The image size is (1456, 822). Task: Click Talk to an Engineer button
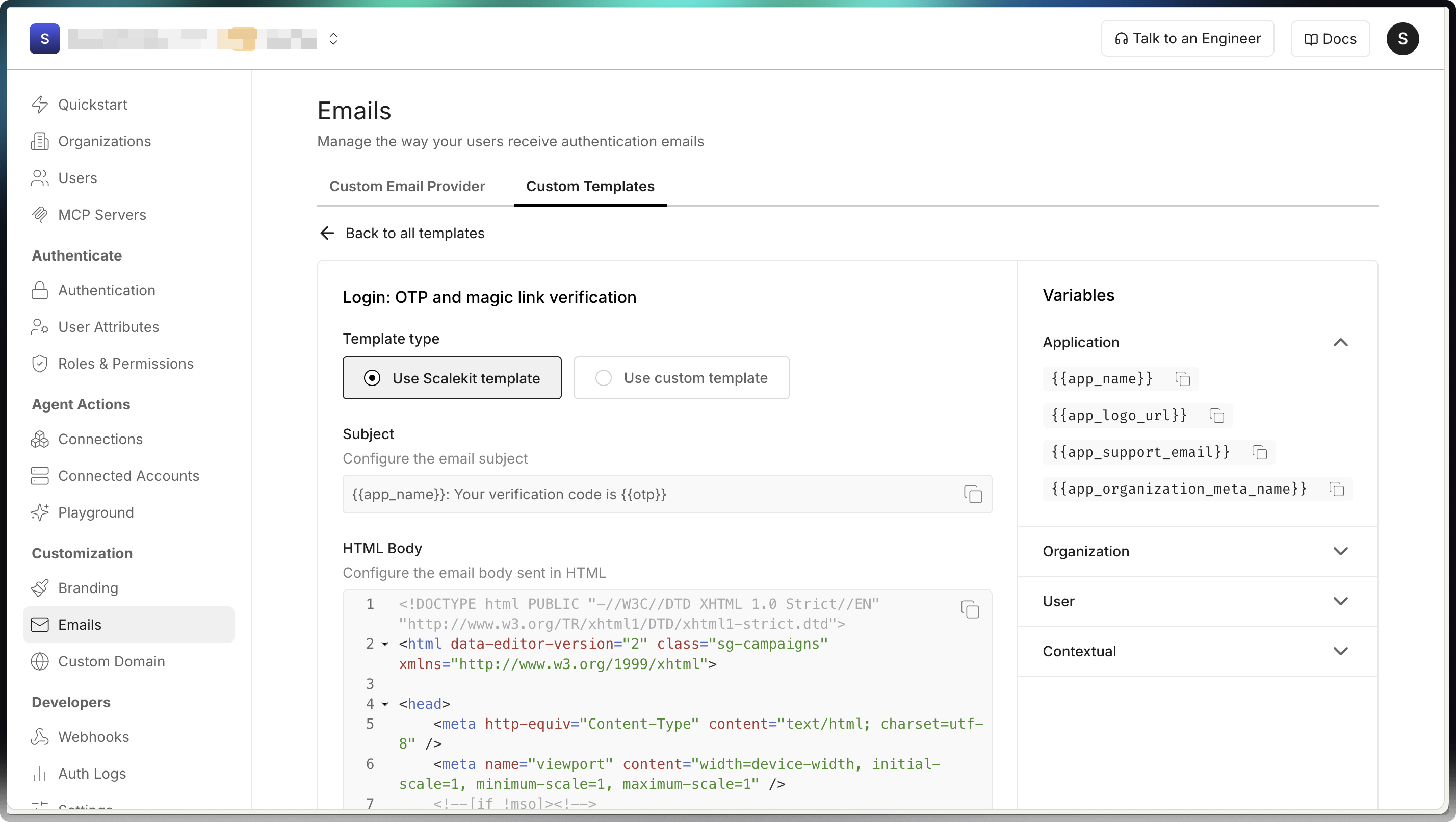pyautogui.click(x=1187, y=38)
